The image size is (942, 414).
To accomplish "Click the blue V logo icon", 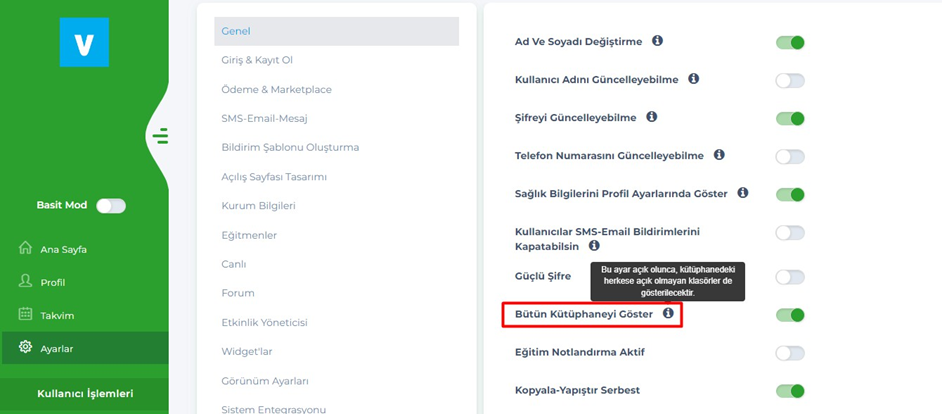I will coord(84,42).
